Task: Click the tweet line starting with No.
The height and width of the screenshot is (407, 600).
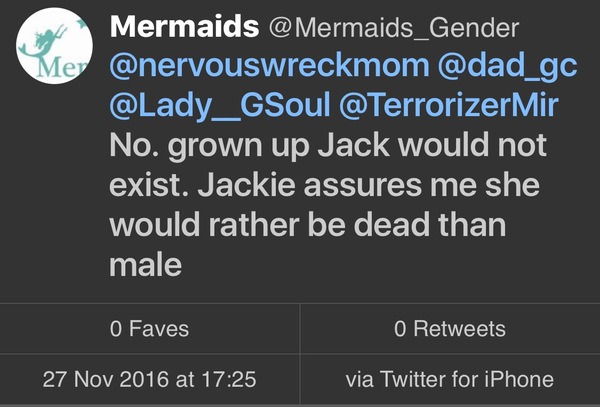Action: tap(328, 145)
